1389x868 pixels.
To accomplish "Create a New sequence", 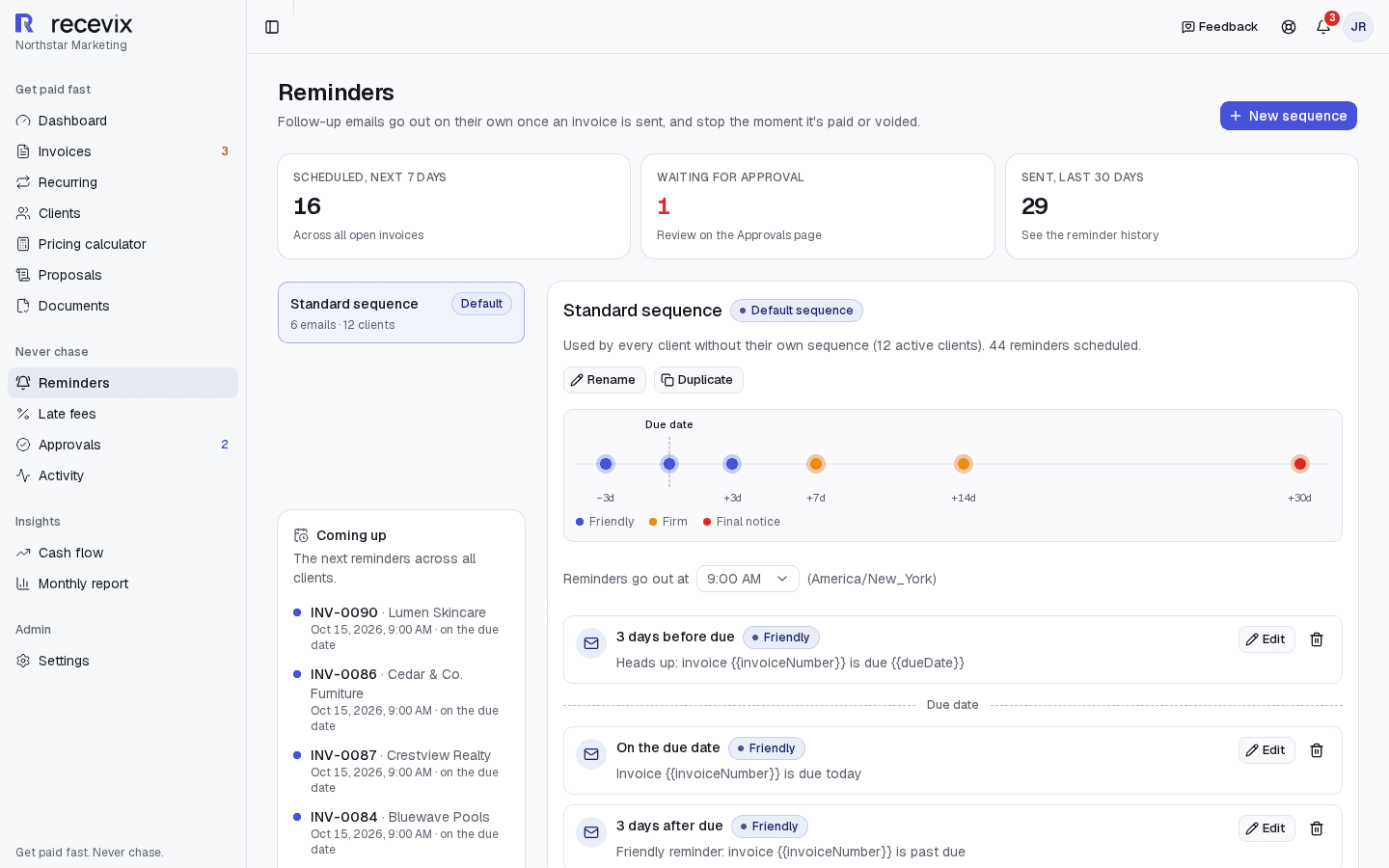I will pyautogui.click(x=1289, y=116).
